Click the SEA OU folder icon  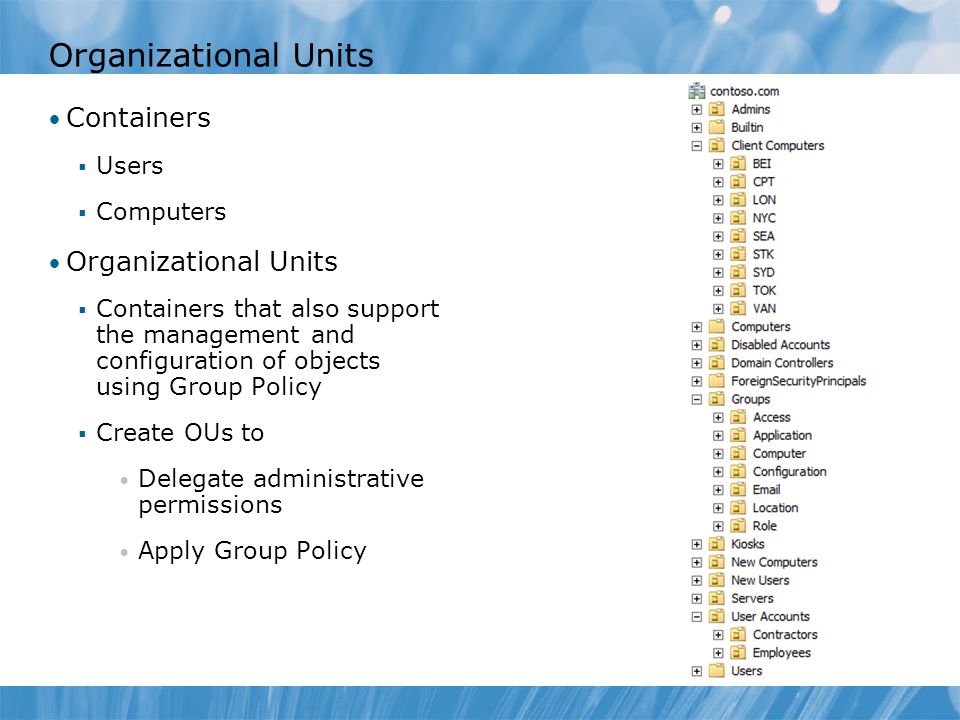point(738,236)
